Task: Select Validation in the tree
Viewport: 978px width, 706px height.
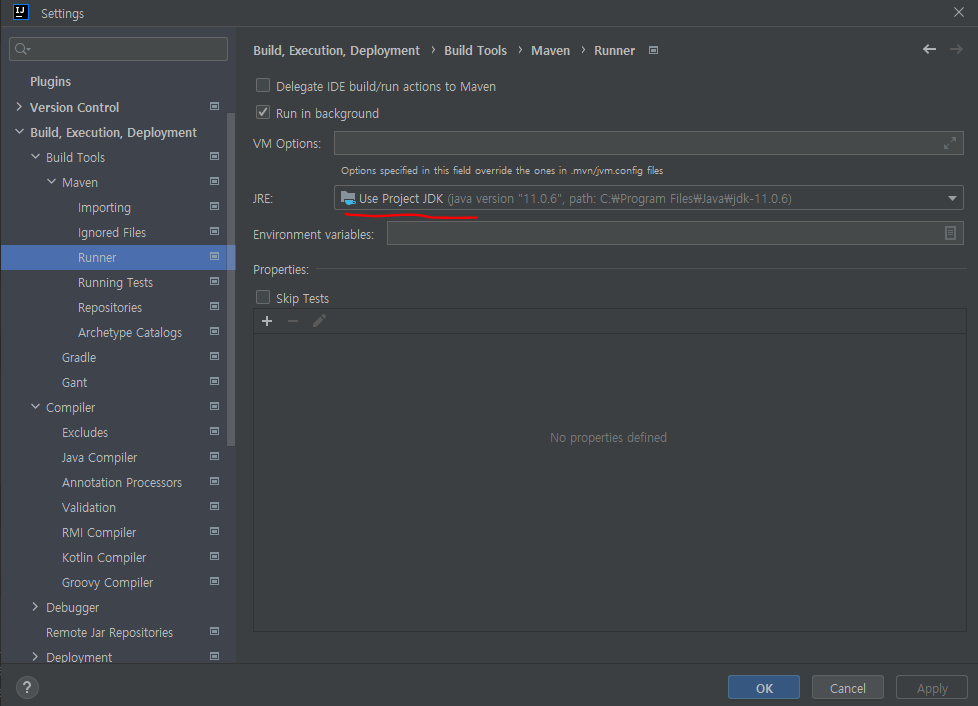Action: (x=89, y=508)
